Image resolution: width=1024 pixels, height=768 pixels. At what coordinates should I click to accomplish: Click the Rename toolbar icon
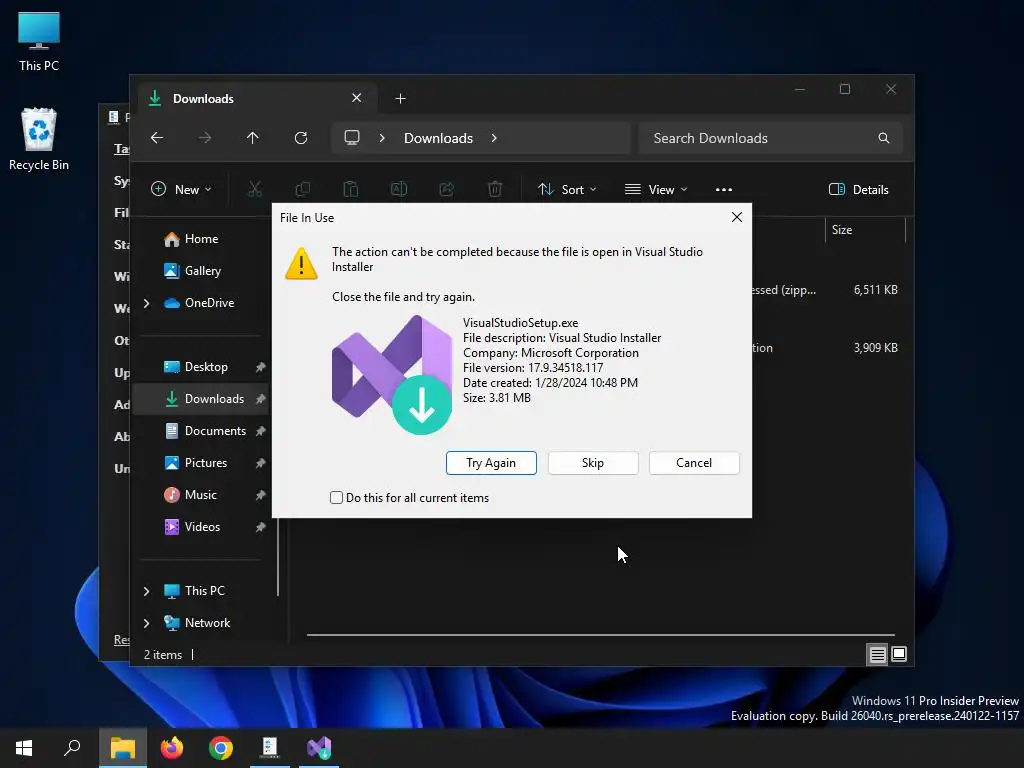(398, 189)
